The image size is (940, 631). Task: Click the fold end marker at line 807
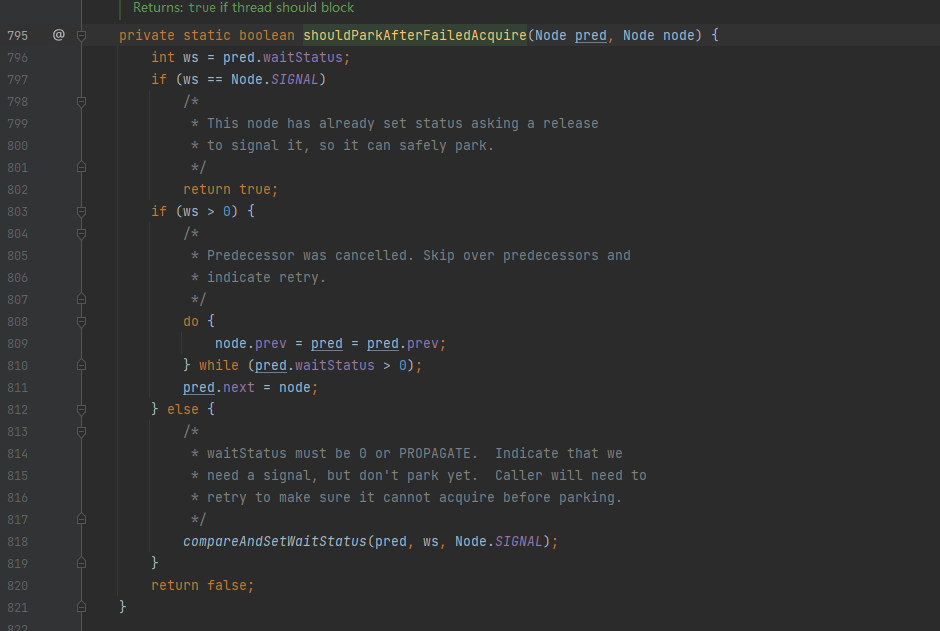(x=82, y=299)
